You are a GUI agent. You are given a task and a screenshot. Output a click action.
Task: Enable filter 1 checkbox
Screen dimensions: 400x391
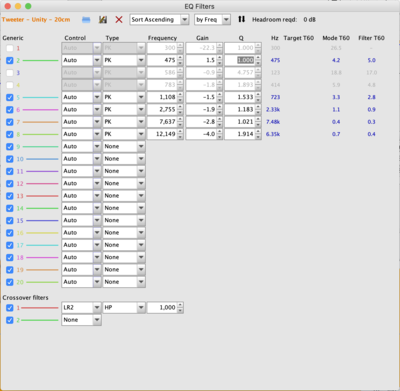point(10,48)
